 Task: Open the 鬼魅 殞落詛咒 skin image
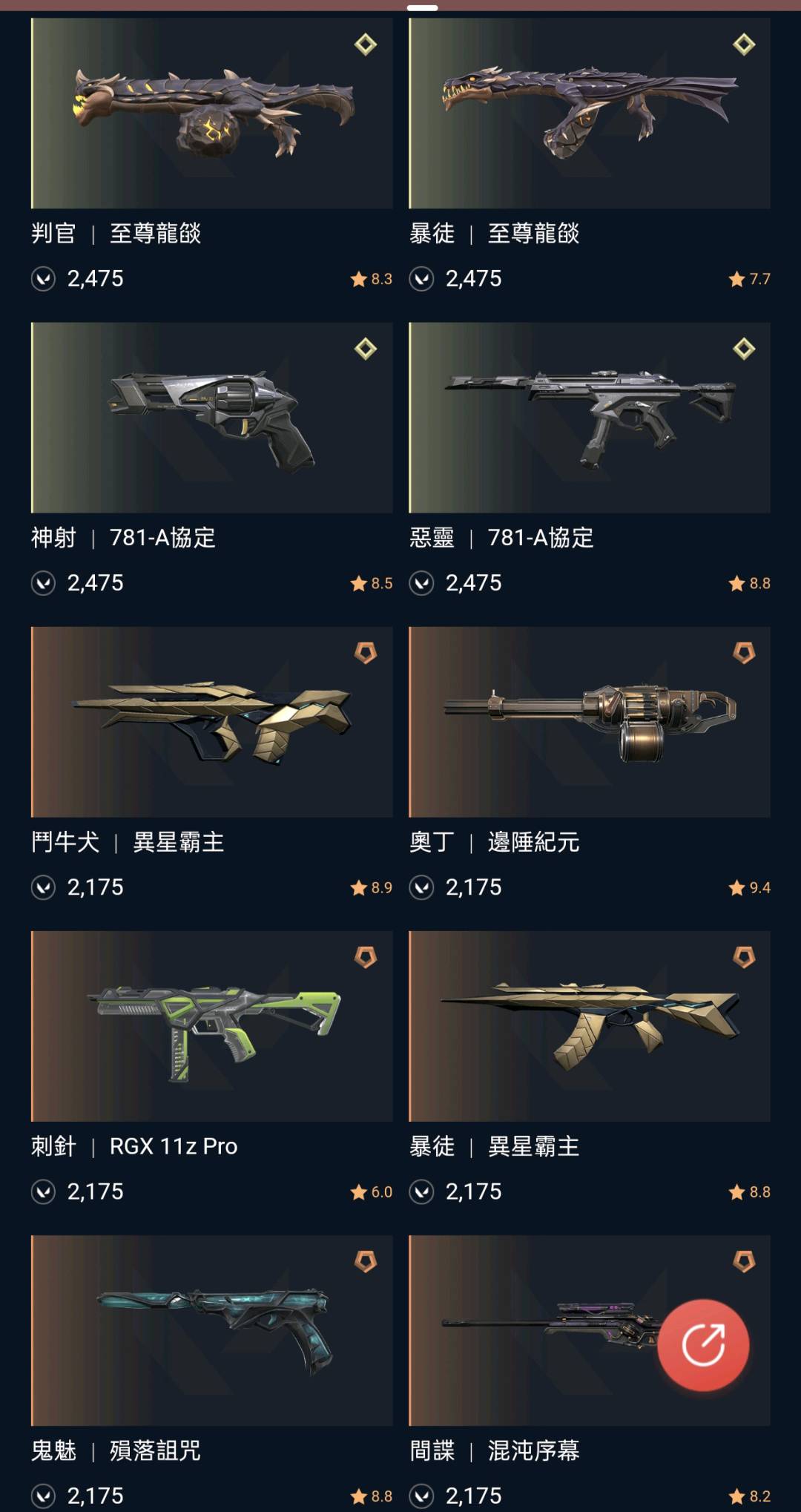coord(211,1330)
